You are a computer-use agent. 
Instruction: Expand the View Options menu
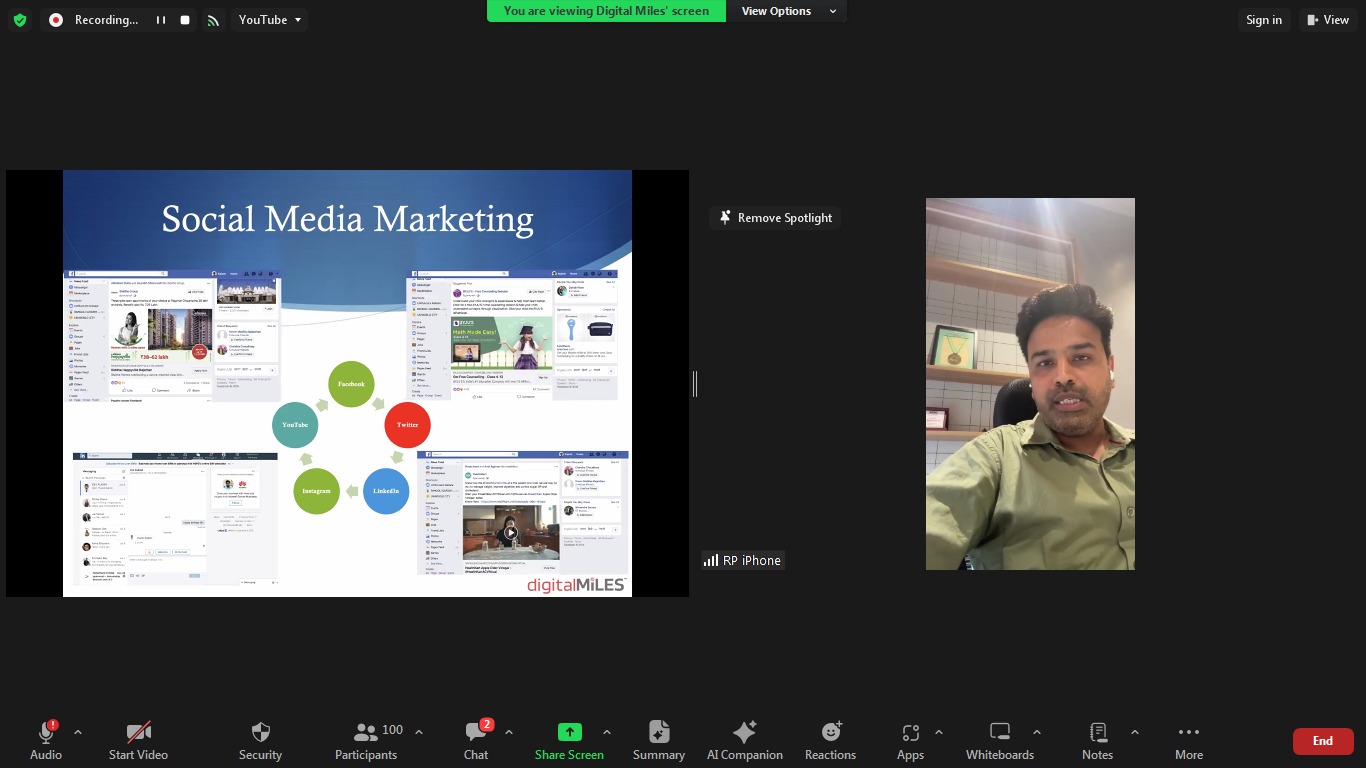click(788, 11)
